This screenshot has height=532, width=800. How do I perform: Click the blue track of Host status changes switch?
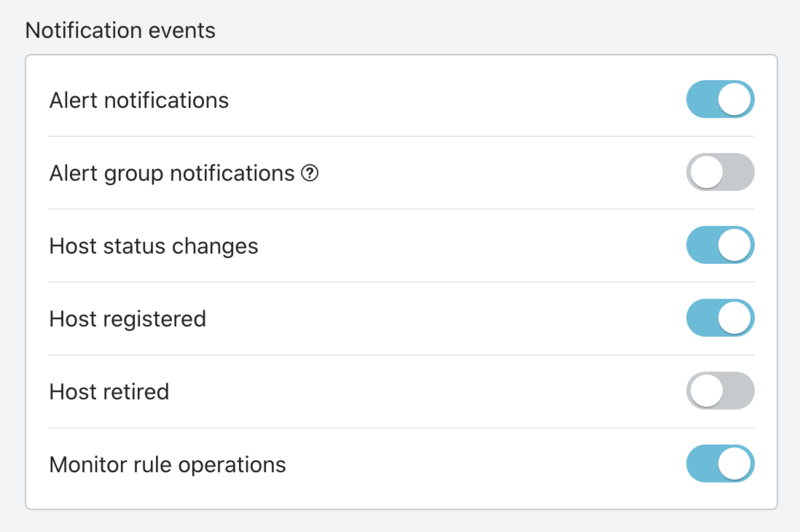[x=702, y=245]
